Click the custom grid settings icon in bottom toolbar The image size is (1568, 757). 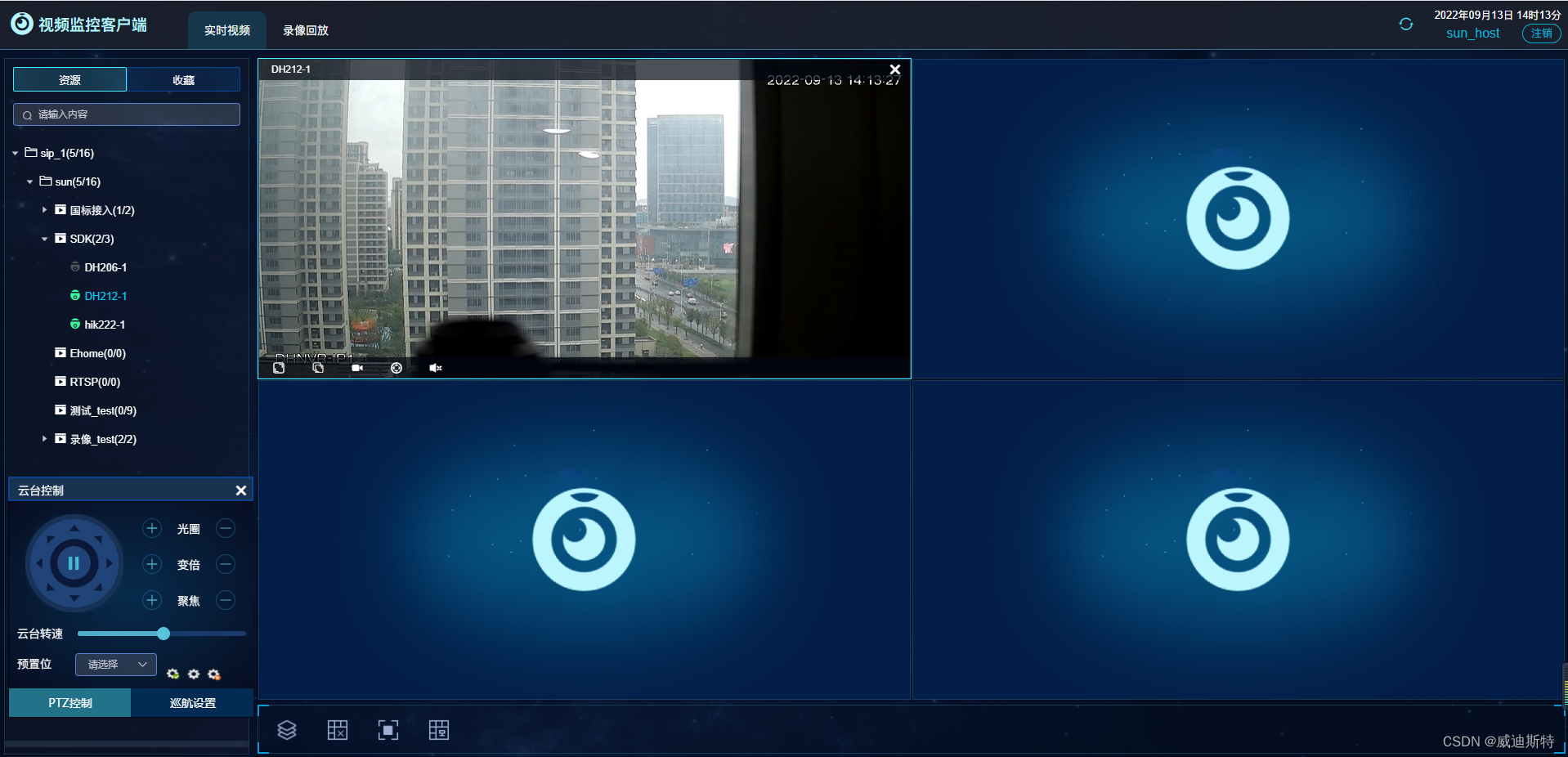click(439, 730)
